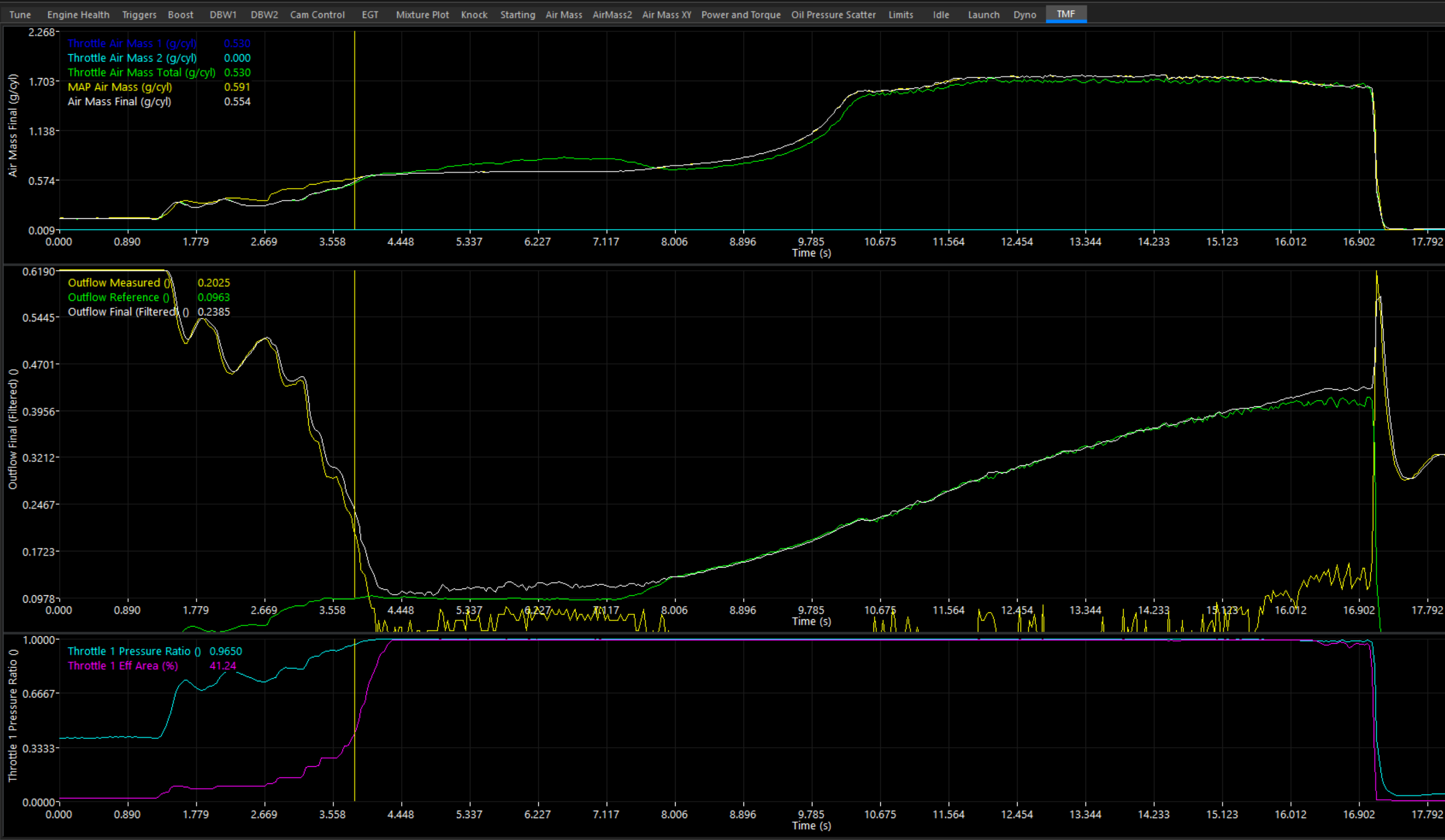Open the Mixture Plot tab

click(422, 14)
